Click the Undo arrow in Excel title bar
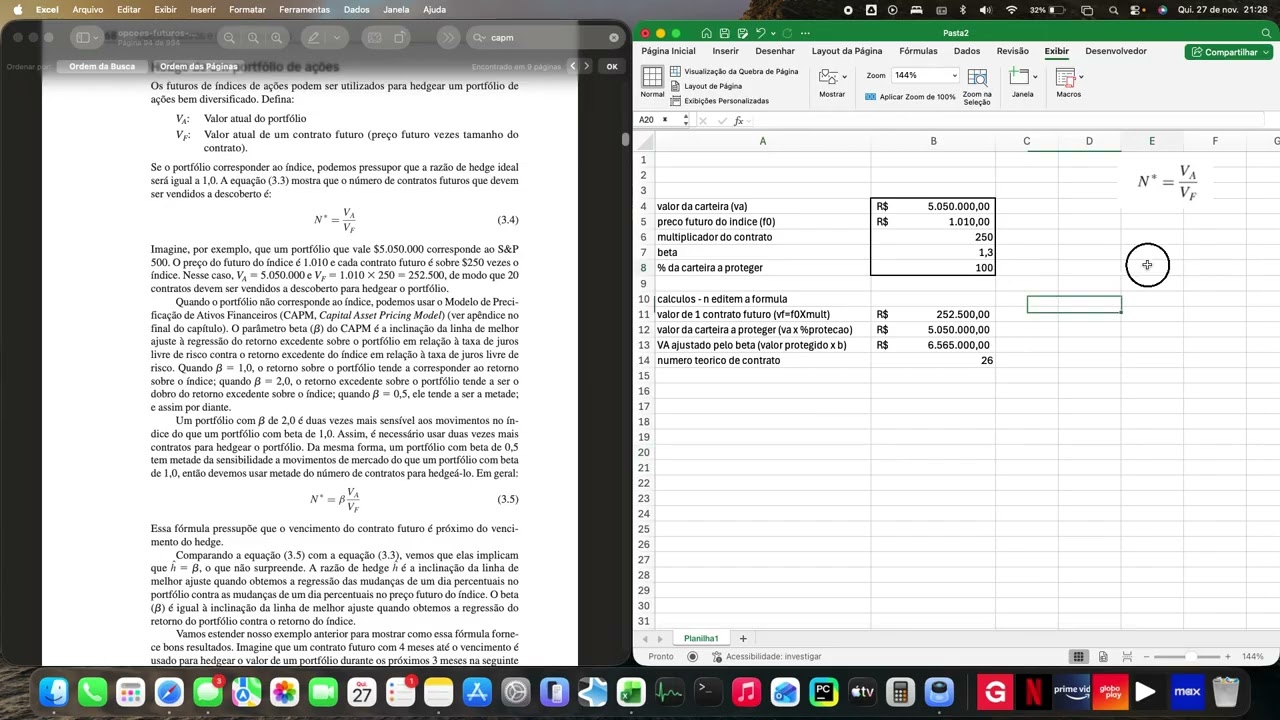This screenshot has width=1280, height=720. click(x=760, y=33)
